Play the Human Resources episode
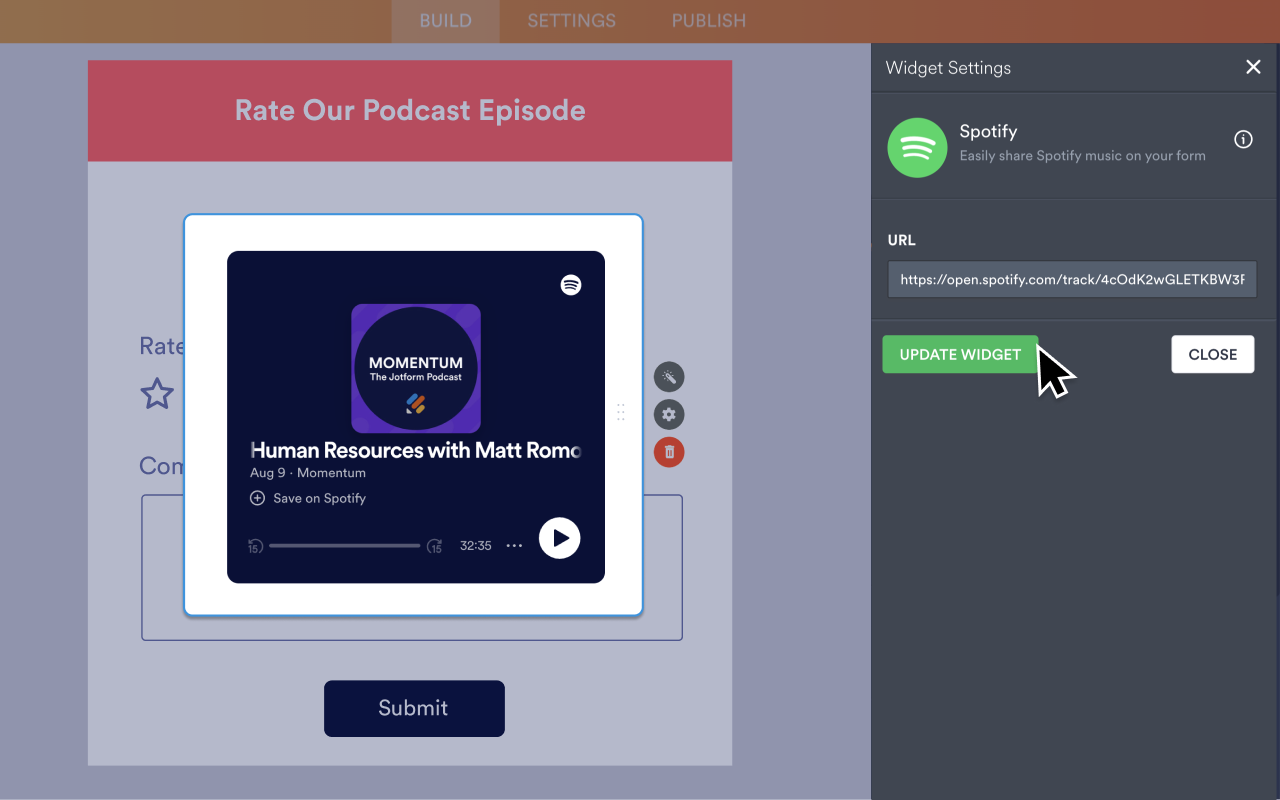Viewport: 1280px width, 800px height. point(559,538)
